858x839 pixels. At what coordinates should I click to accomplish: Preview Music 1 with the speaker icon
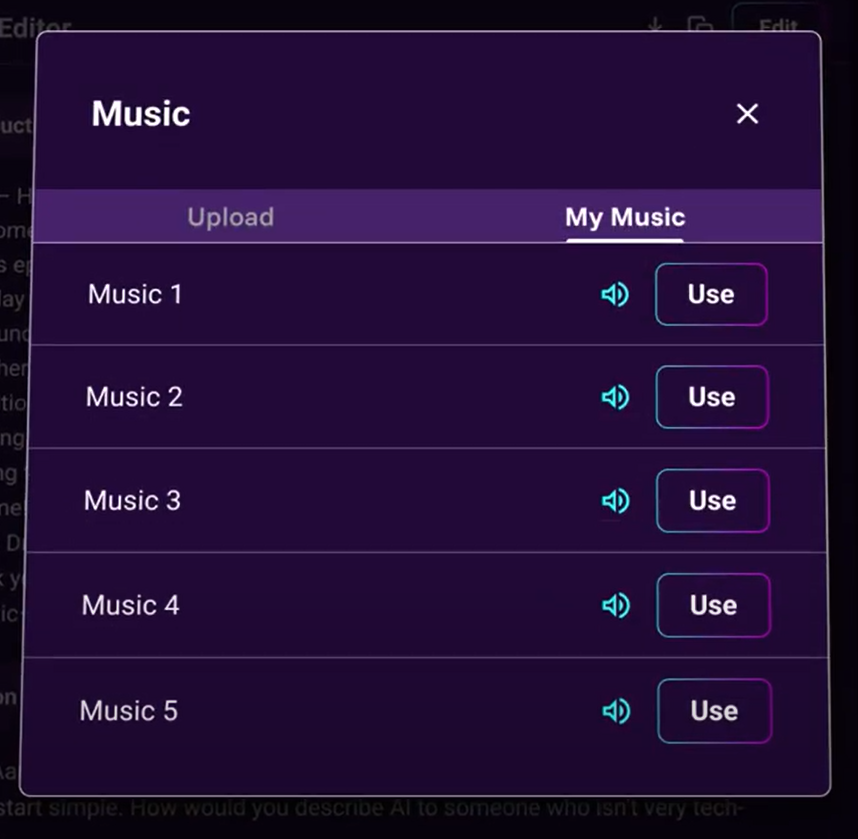pos(615,294)
